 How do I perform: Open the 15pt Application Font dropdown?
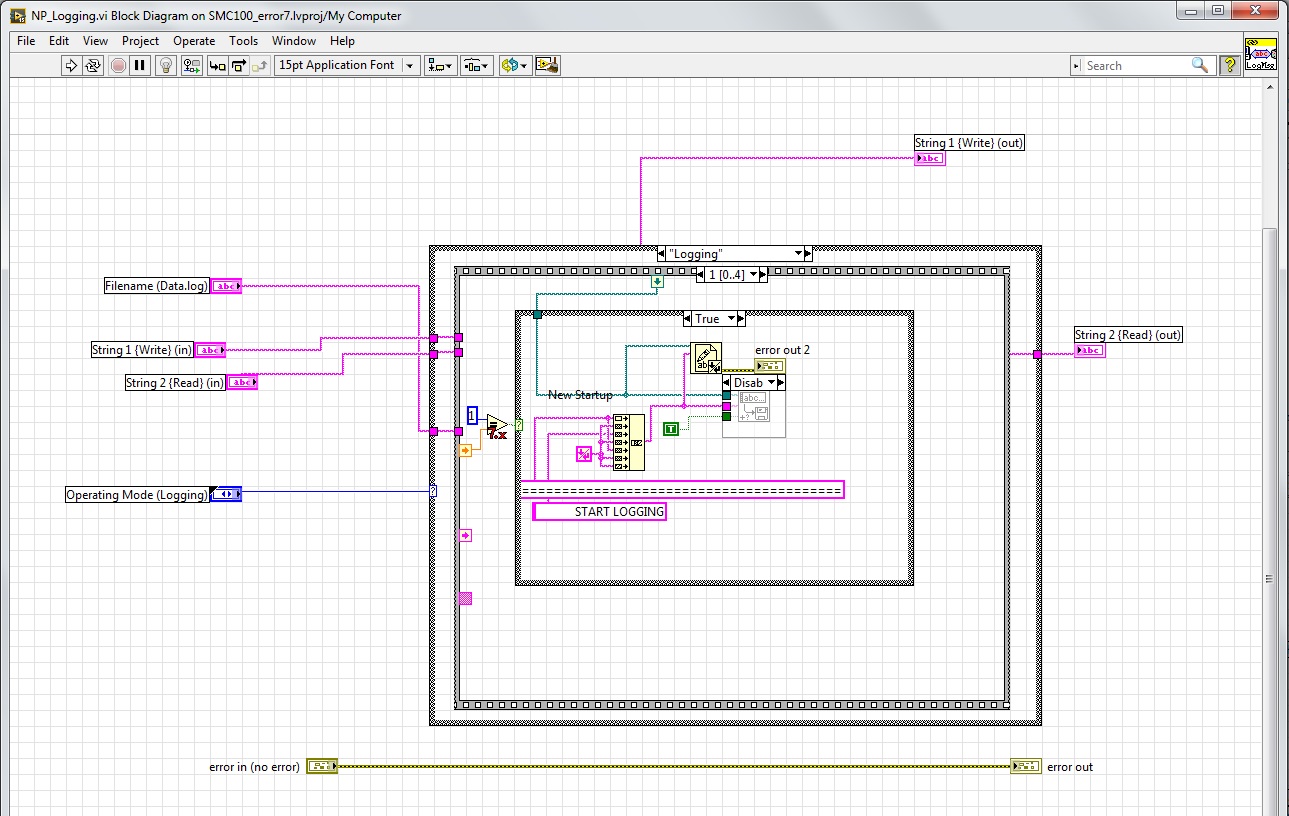[x=347, y=65]
